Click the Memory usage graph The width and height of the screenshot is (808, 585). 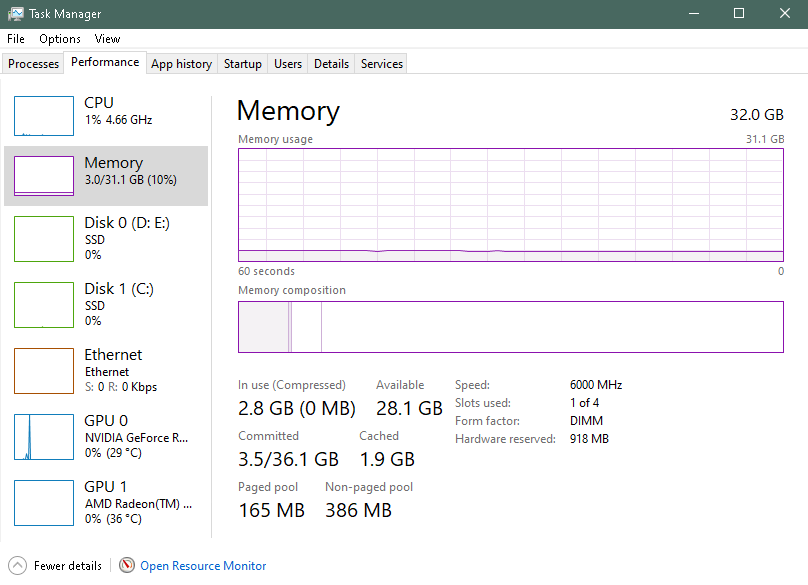pos(511,205)
